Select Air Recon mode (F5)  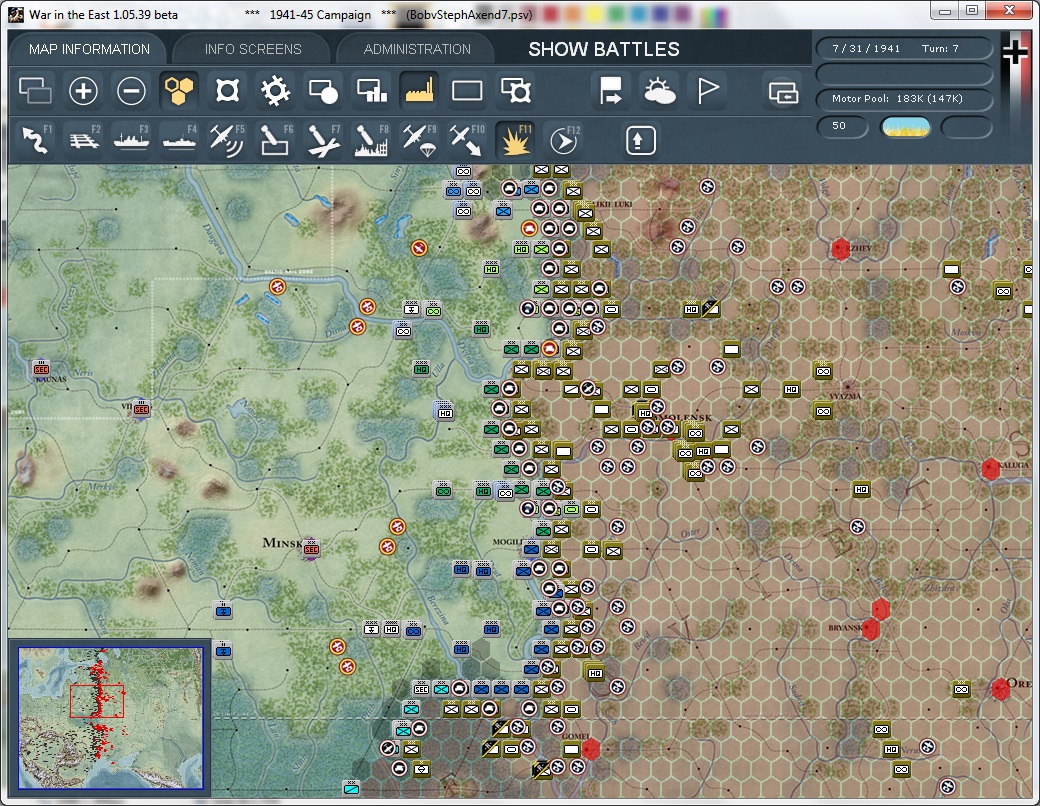[x=227, y=140]
